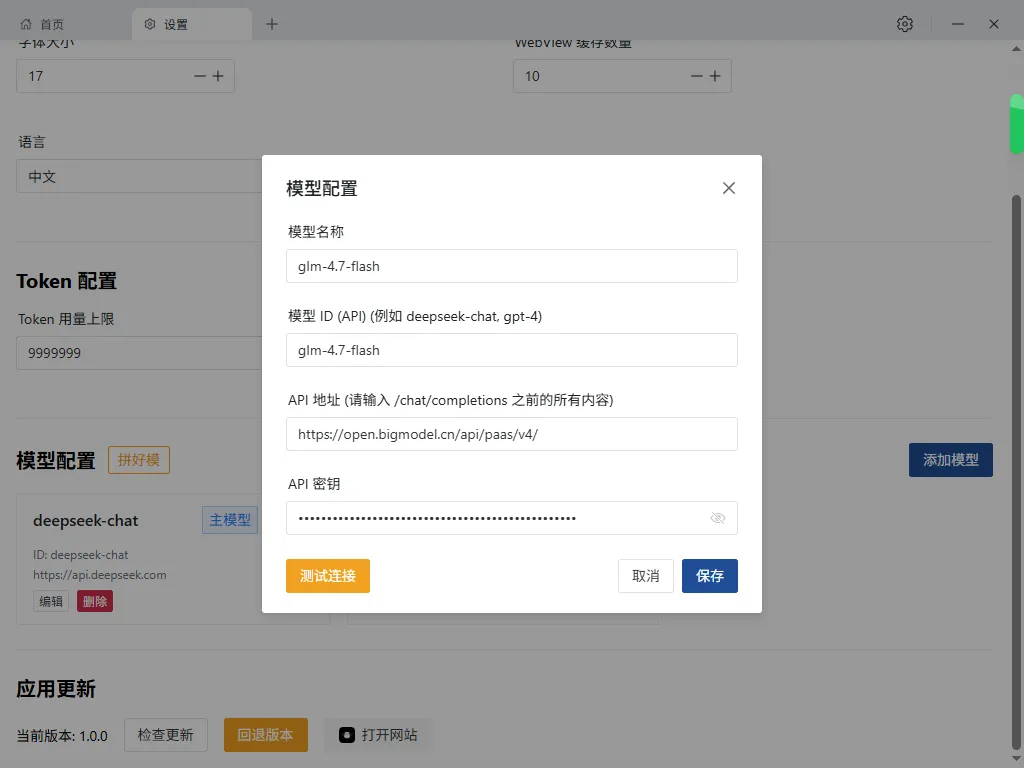This screenshot has height=768, width=1024.
Task: Click the 模型名称 input showing glm-4.7-flash
Action: click(x=511, y=266)
